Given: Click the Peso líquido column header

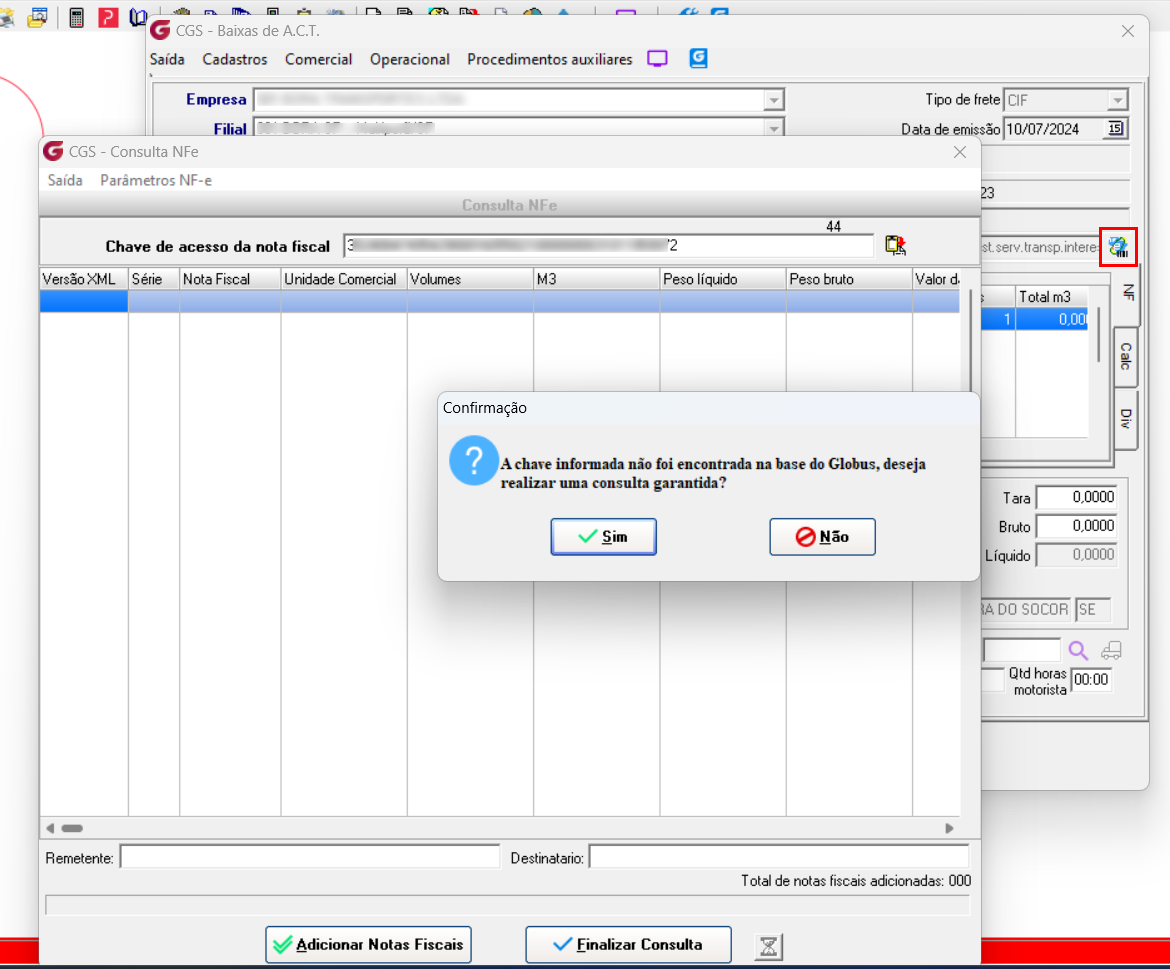Looking at the screenshot, I should coord(722,279).
